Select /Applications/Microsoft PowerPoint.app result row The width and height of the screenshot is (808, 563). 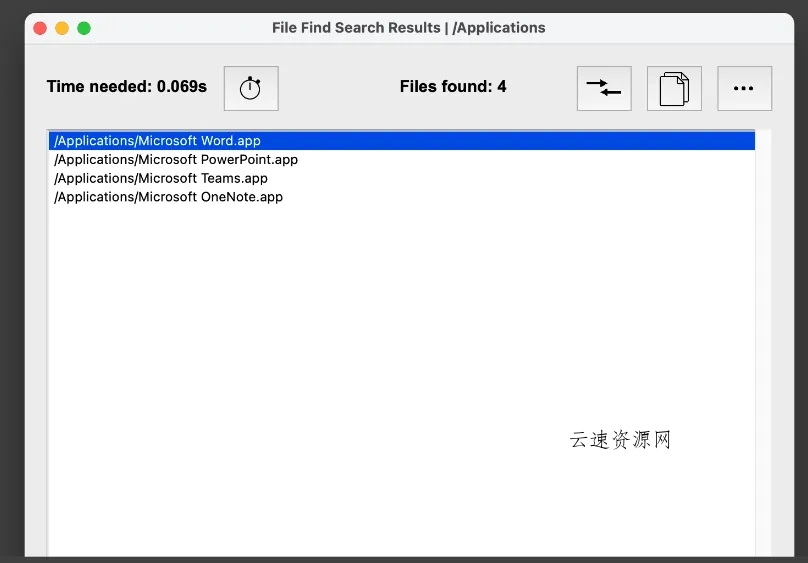(402, 160)
